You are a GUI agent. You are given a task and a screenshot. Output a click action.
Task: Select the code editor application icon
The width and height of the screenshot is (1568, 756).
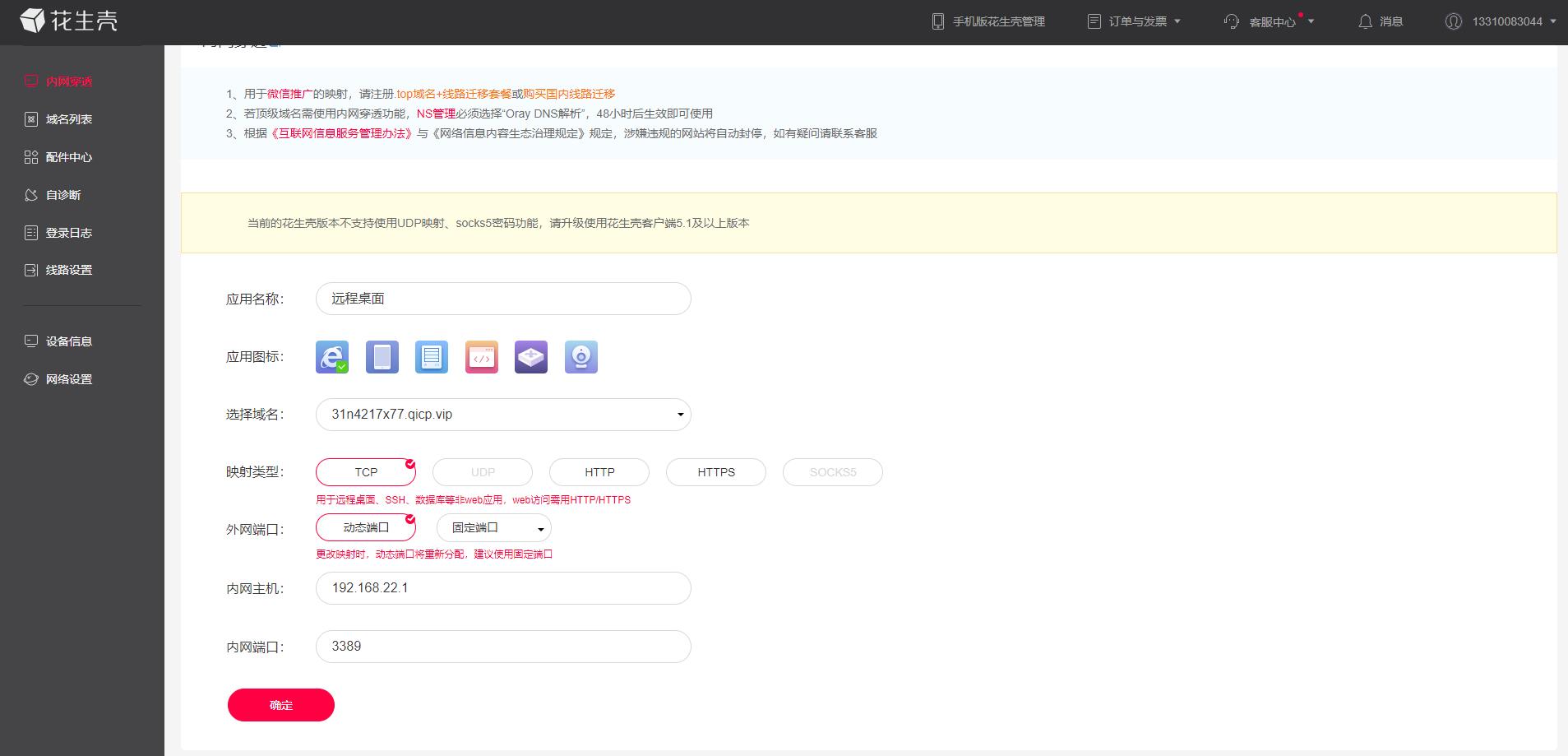tap(481, 356)
